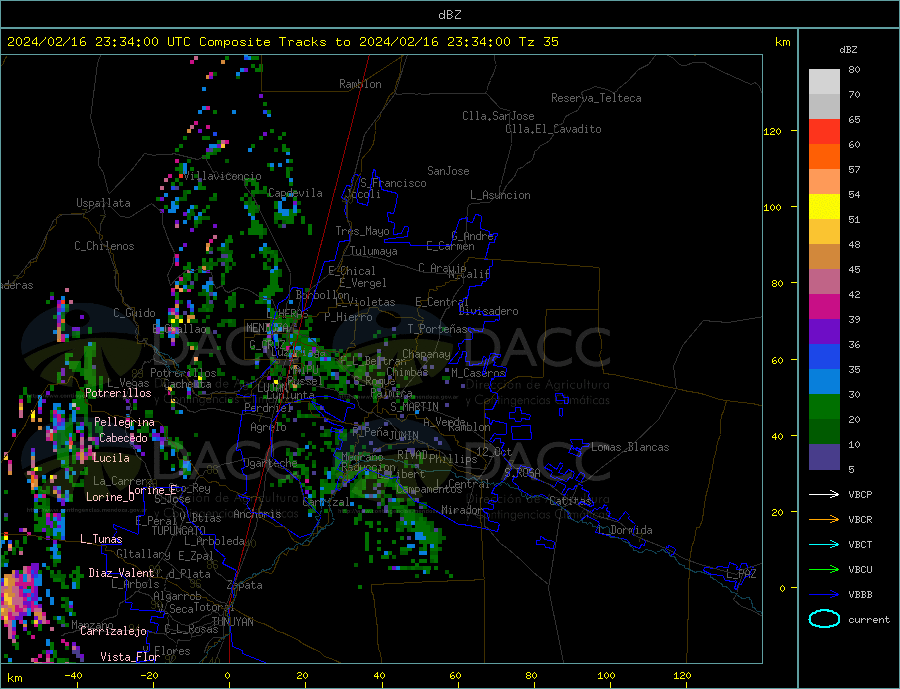Image resolution: width=900 pixels, height=689 pixels.
Task: Click the 'T_Porteñas' map label
Action: (x=437, y=329)
